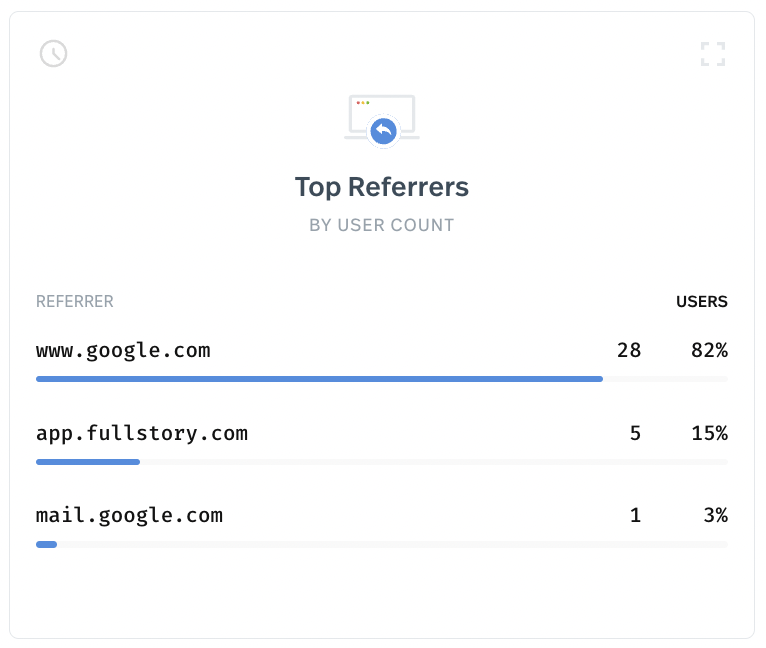Image resolution: width=766 pixels, height=648 pixels.
Task: Click the 15% percentage value
Action: [x=709, y=433]
